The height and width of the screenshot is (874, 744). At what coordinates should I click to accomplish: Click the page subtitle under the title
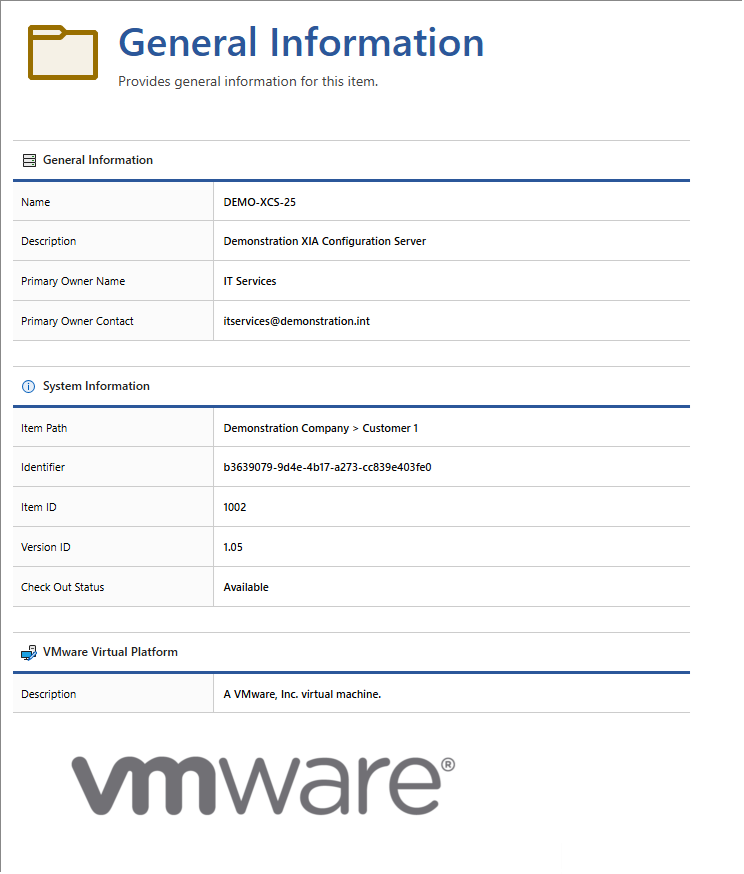point(248,82)
